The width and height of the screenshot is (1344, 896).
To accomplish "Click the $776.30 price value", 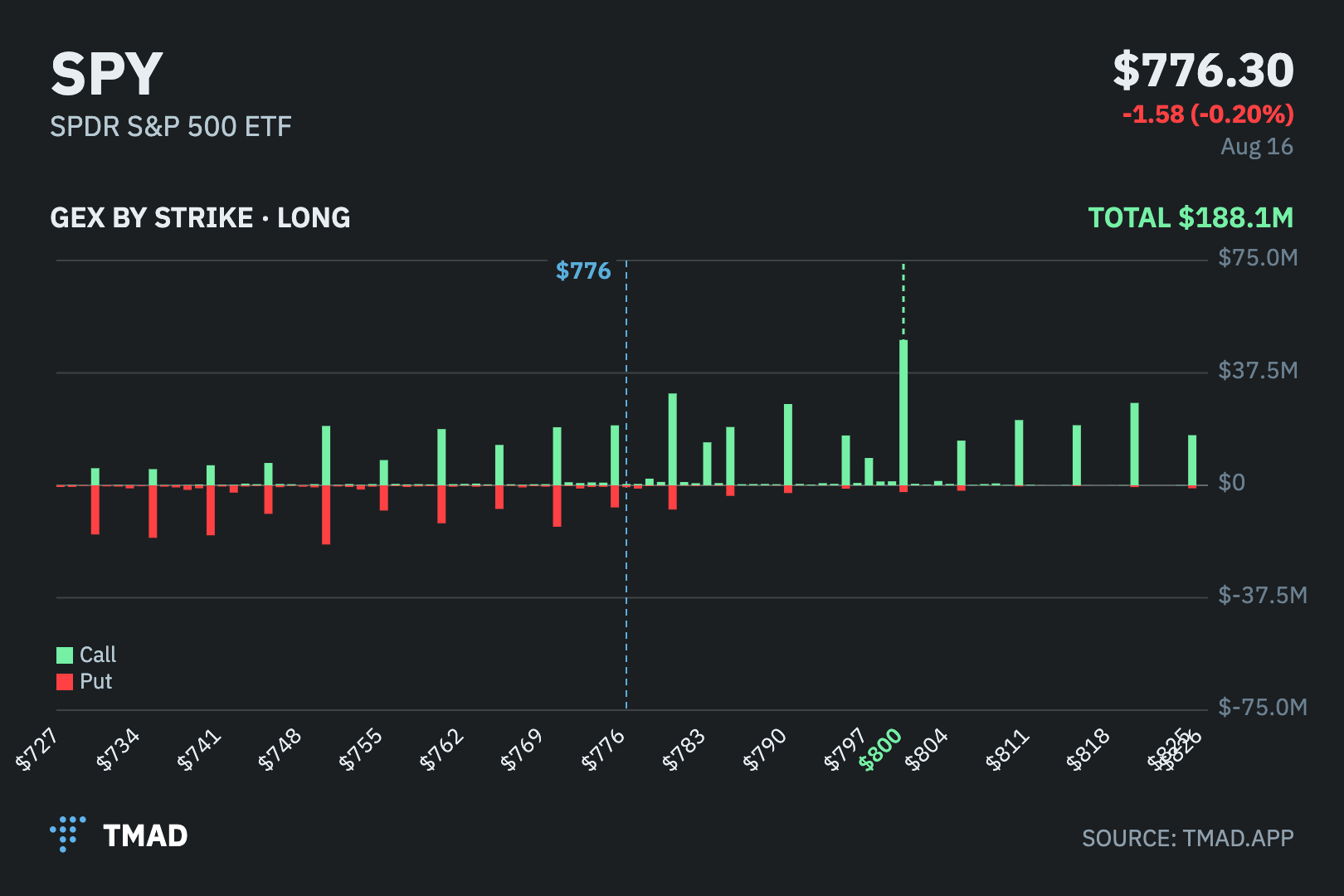I will click(1203, 71).
